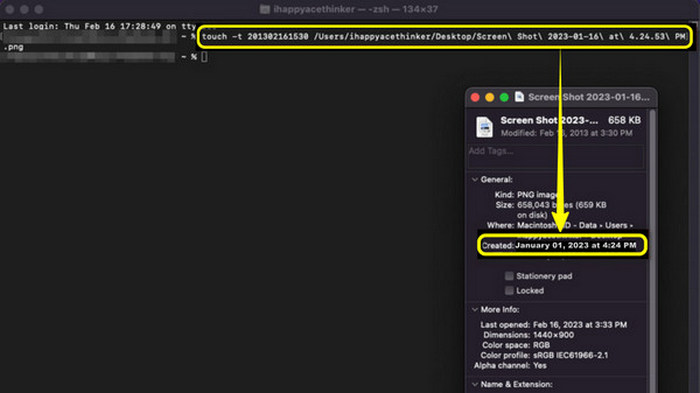
Task: Click the Last login line in Terminal
Action: coord(99,26)
